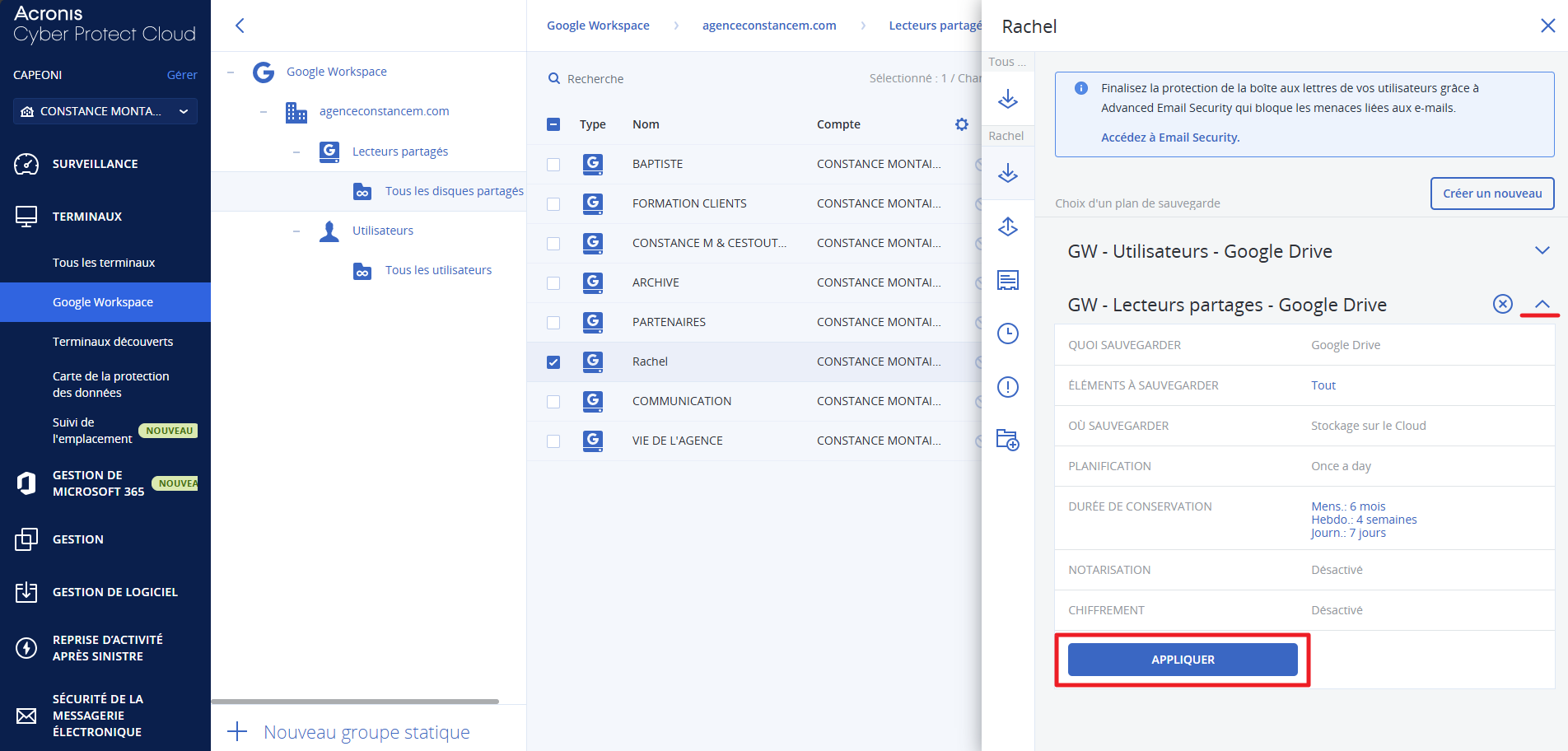Click the drive icon in the BAPTISTE row

[593, 164]
